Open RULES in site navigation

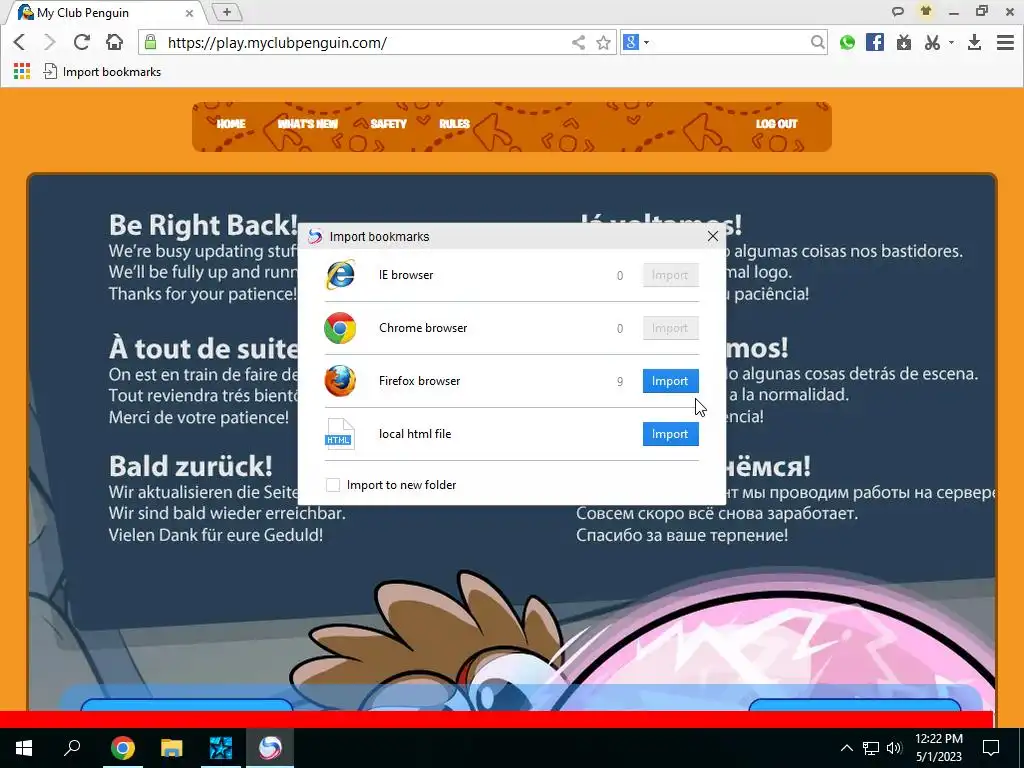455,123
